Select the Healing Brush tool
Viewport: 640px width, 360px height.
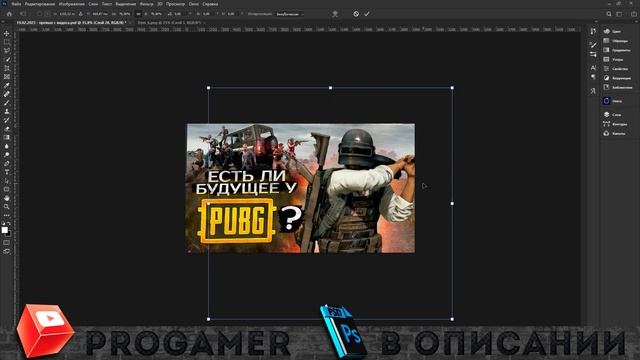[7, 94]
